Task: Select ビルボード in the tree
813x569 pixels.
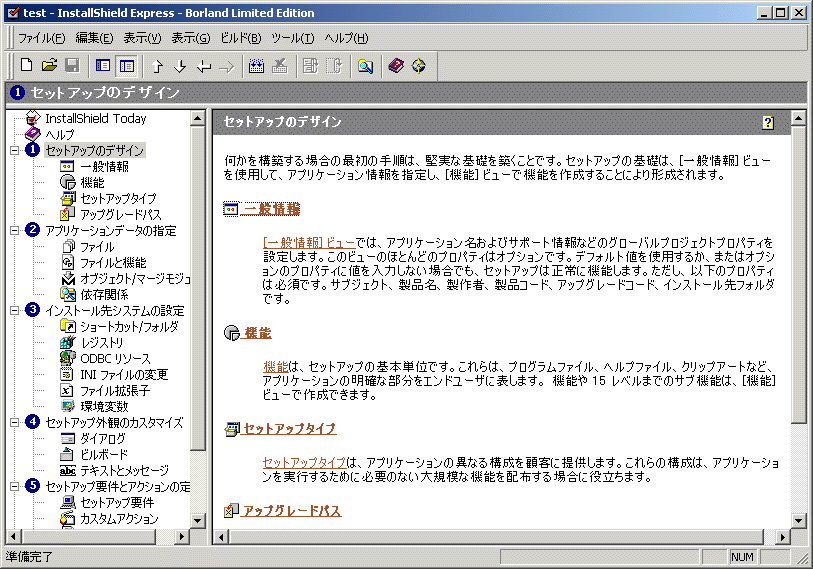Action: (104, 454)
